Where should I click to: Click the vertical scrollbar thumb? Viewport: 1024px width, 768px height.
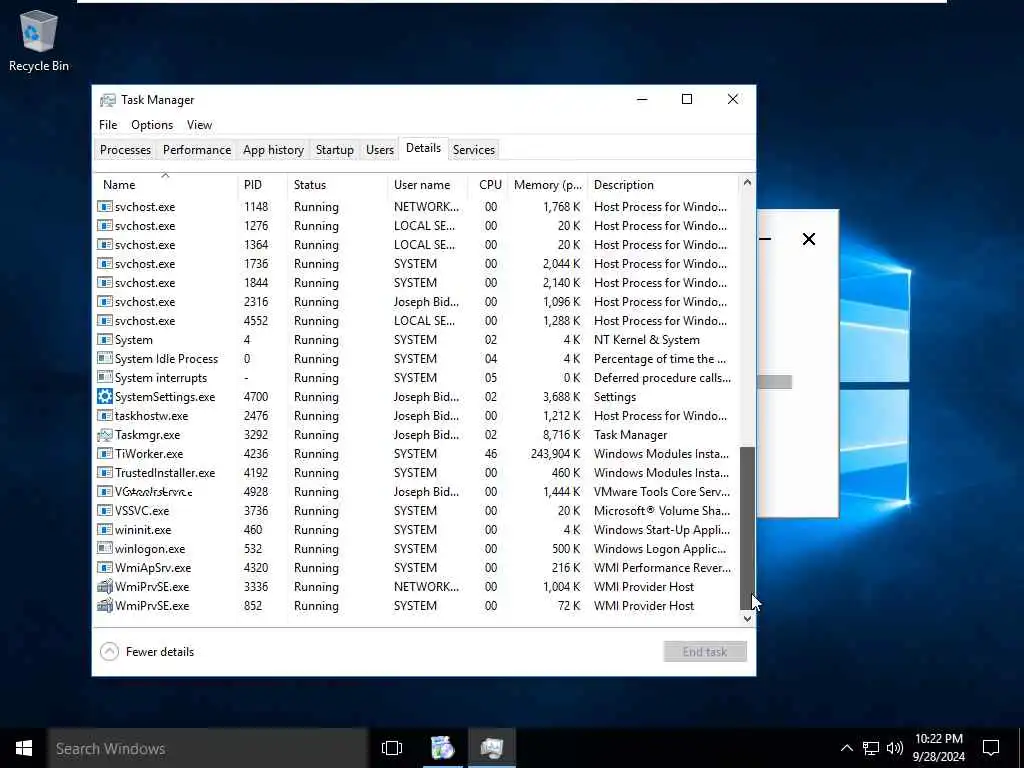[x=748, y=528]
